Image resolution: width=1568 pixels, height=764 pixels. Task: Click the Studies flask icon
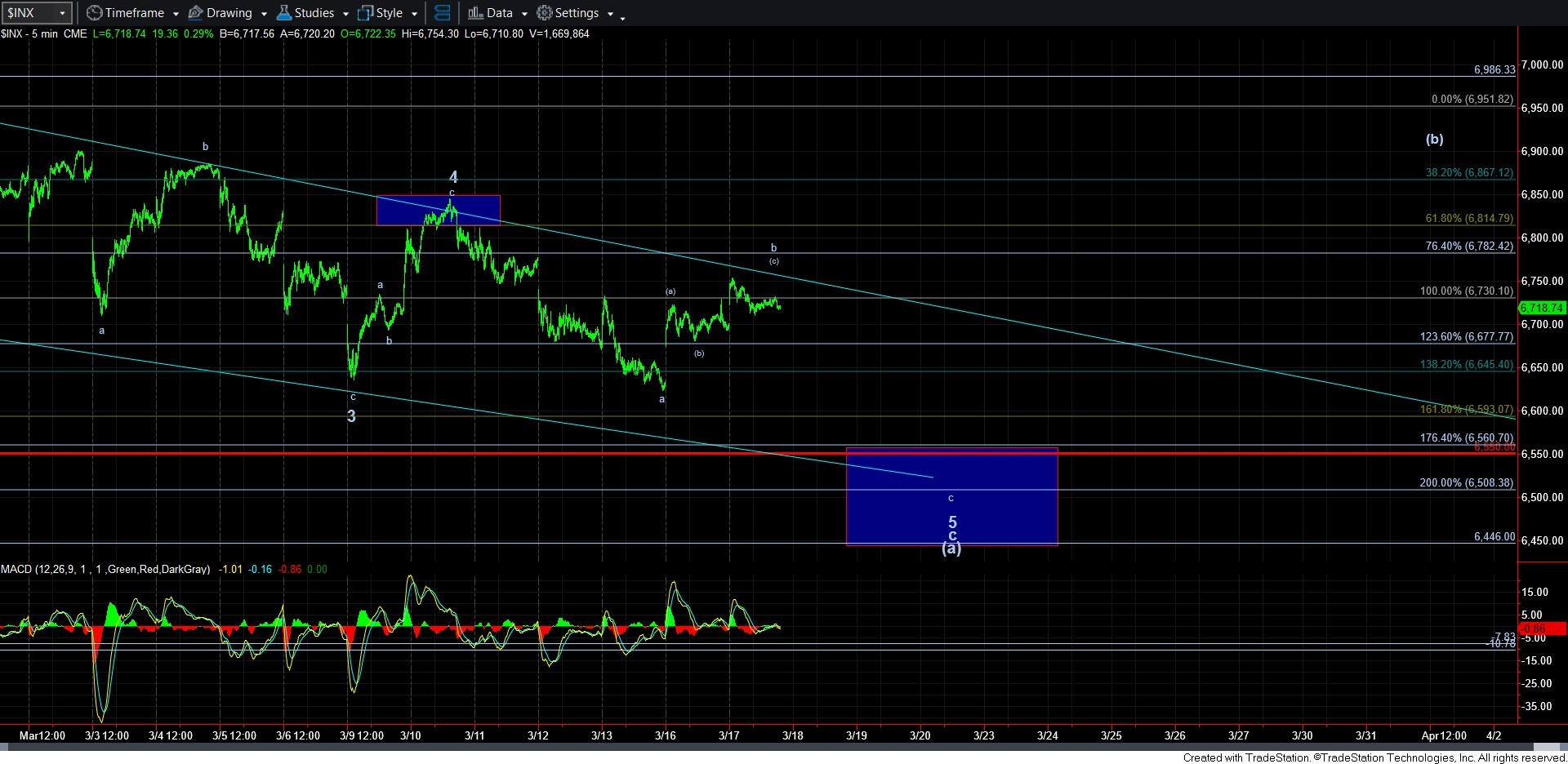point(284,13)
